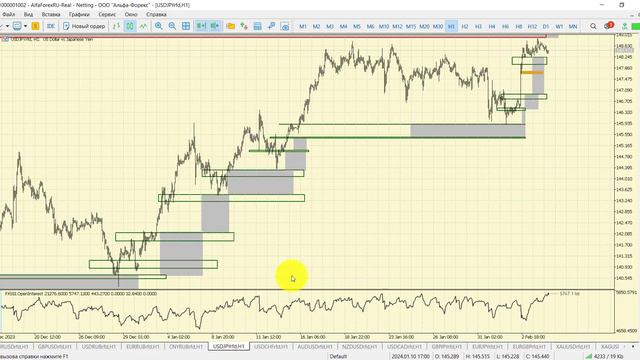Click the FXSS.OpenInterest indicator label
640x360 pixels.
pos(80,293)
